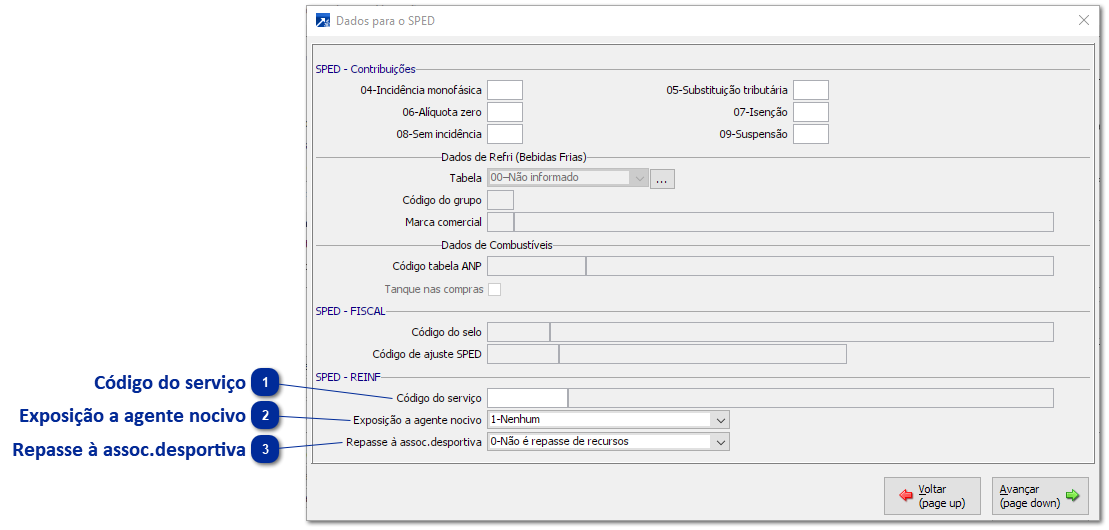Image resolution: width=1109 pixels, height=530 pixels.
Task: Click the 04-Incidência monofásica field
Action: coord(504,90)
